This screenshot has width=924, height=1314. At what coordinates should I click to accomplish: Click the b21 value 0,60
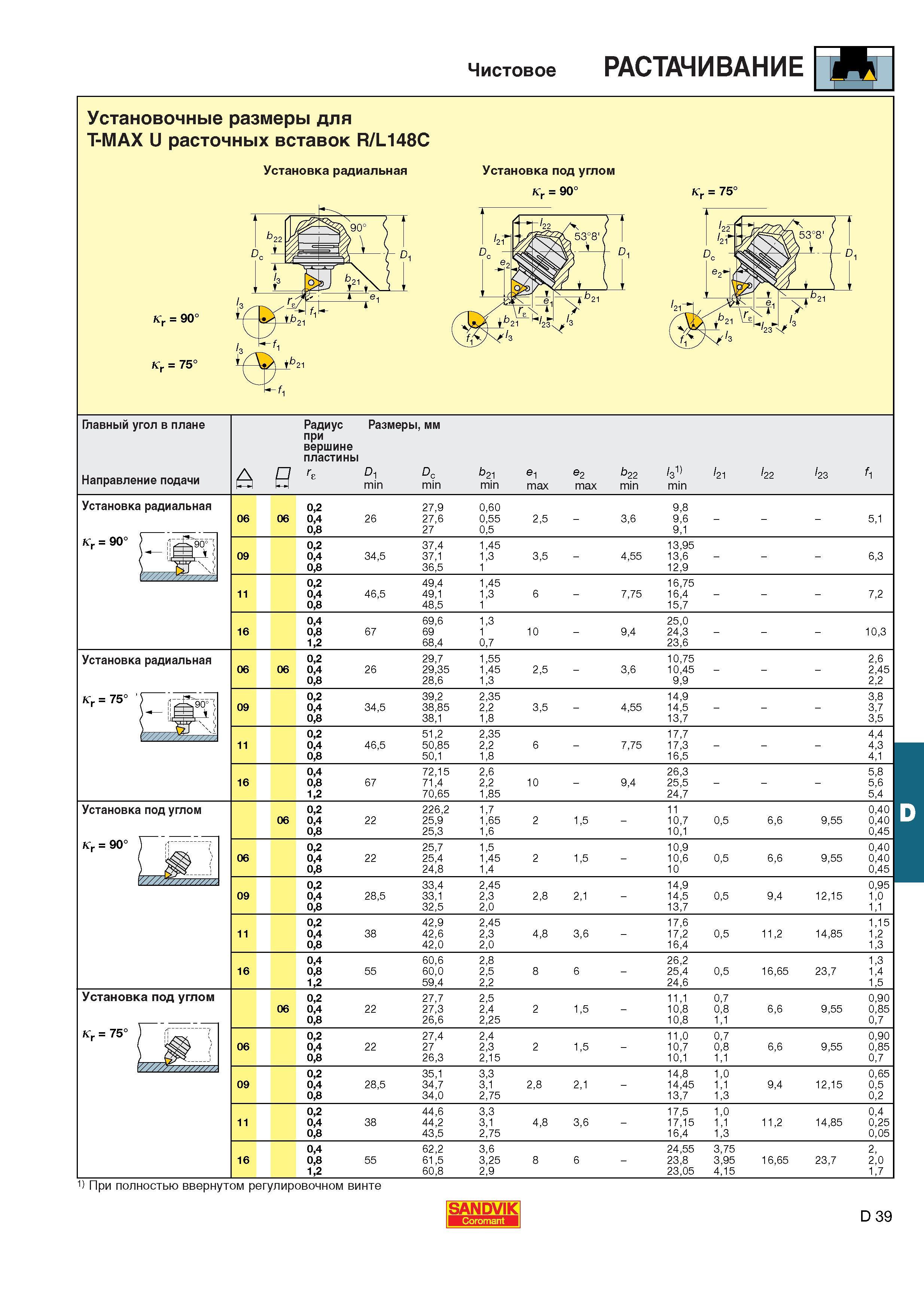(490, 507)
